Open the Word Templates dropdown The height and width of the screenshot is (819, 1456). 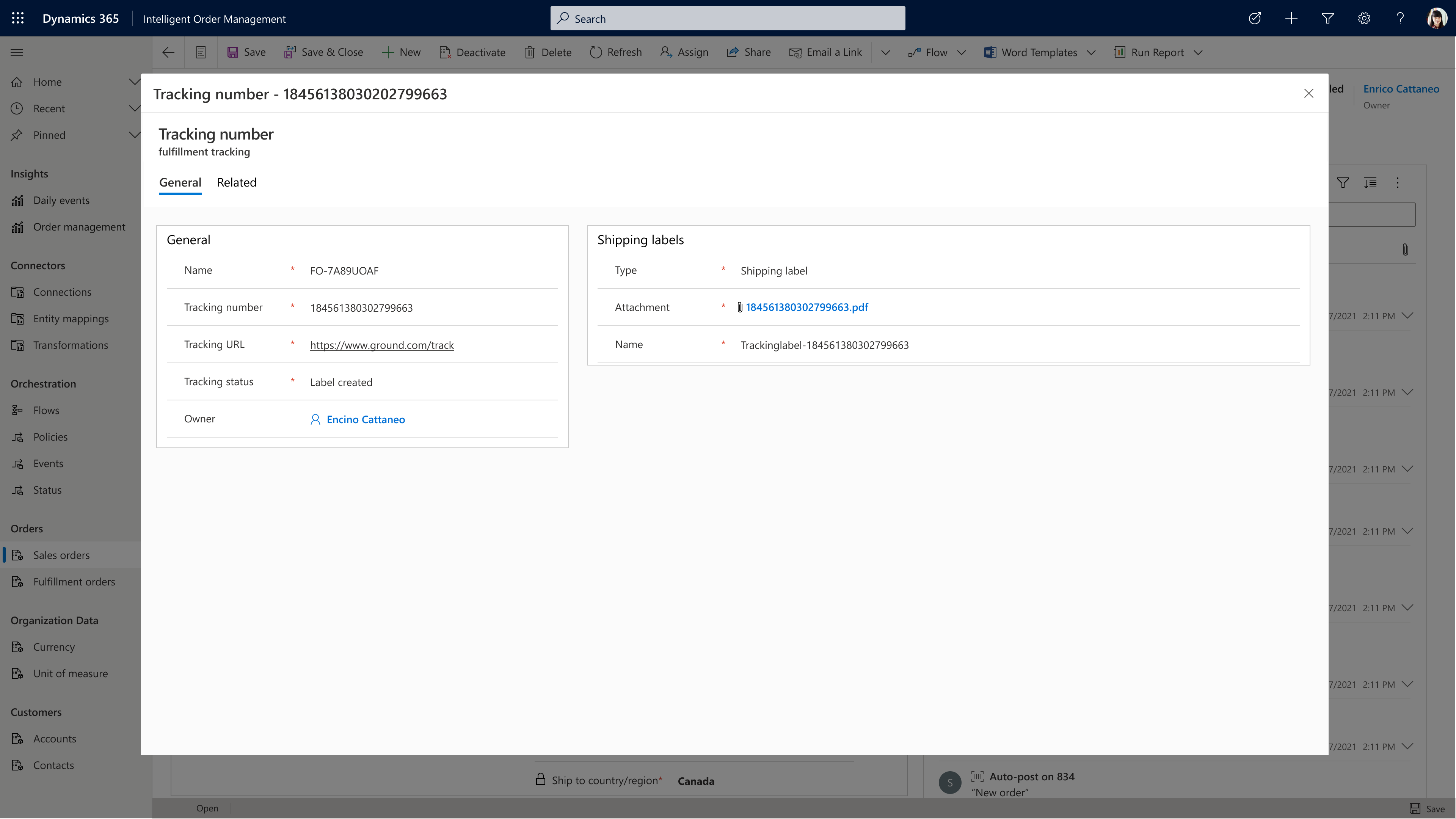(x=1091, y=52)
